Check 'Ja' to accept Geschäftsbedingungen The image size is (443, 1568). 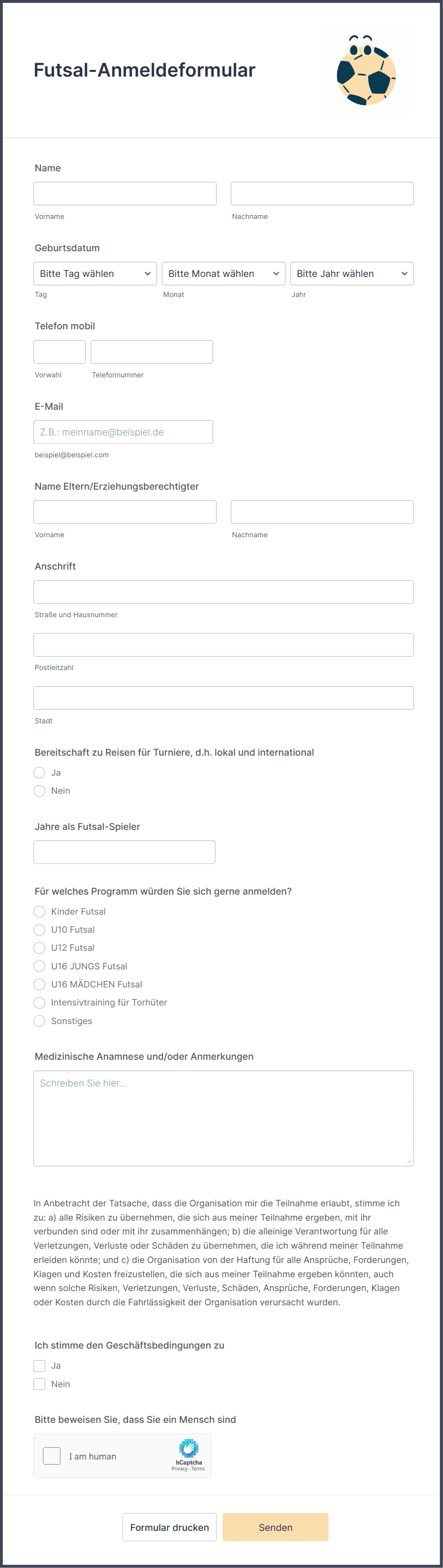pyautogui.click(x=40, y=1365)
